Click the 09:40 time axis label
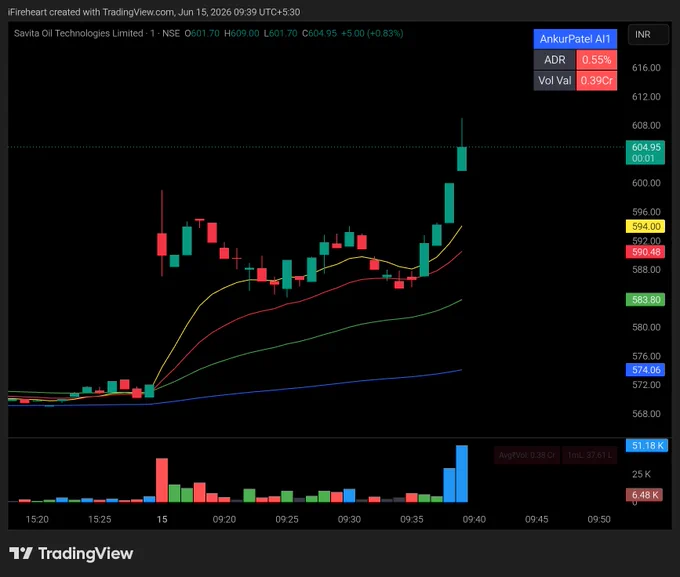The height and width of the screenshot is (577, 680). (474, 519)
